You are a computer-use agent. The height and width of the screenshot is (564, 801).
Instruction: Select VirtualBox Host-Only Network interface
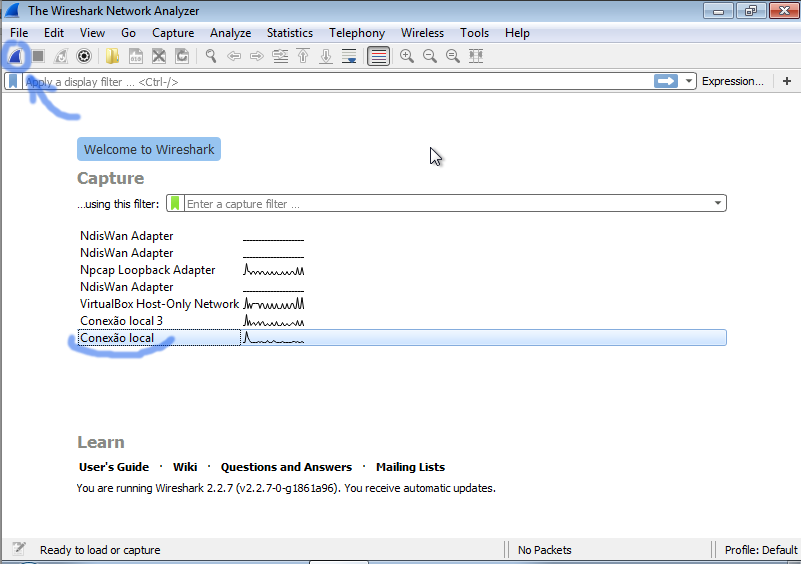pos(402,304)
